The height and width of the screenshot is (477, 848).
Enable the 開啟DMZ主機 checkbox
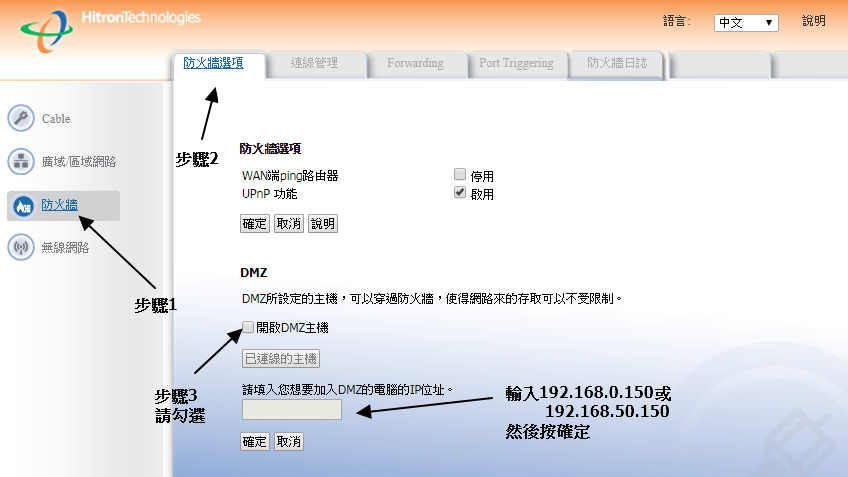(248, 327)
